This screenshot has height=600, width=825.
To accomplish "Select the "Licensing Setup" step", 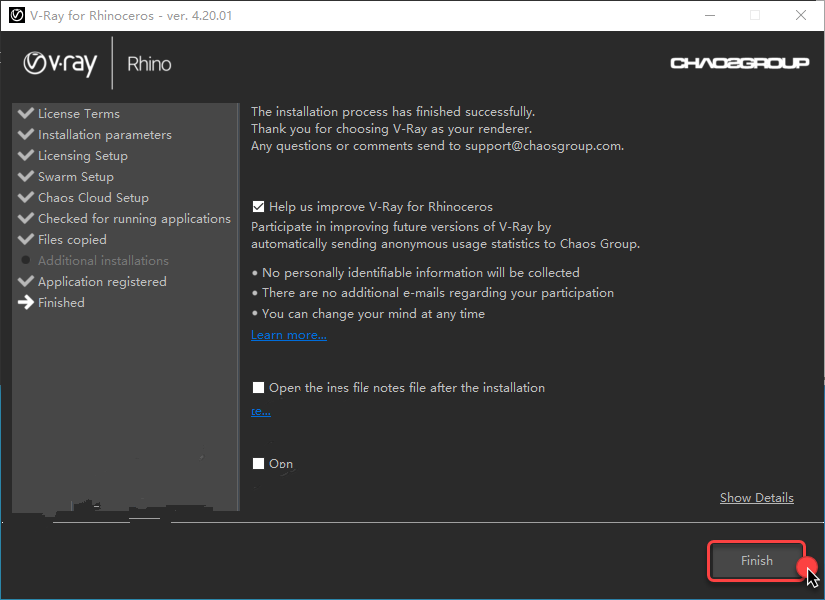I will point(83,156).
